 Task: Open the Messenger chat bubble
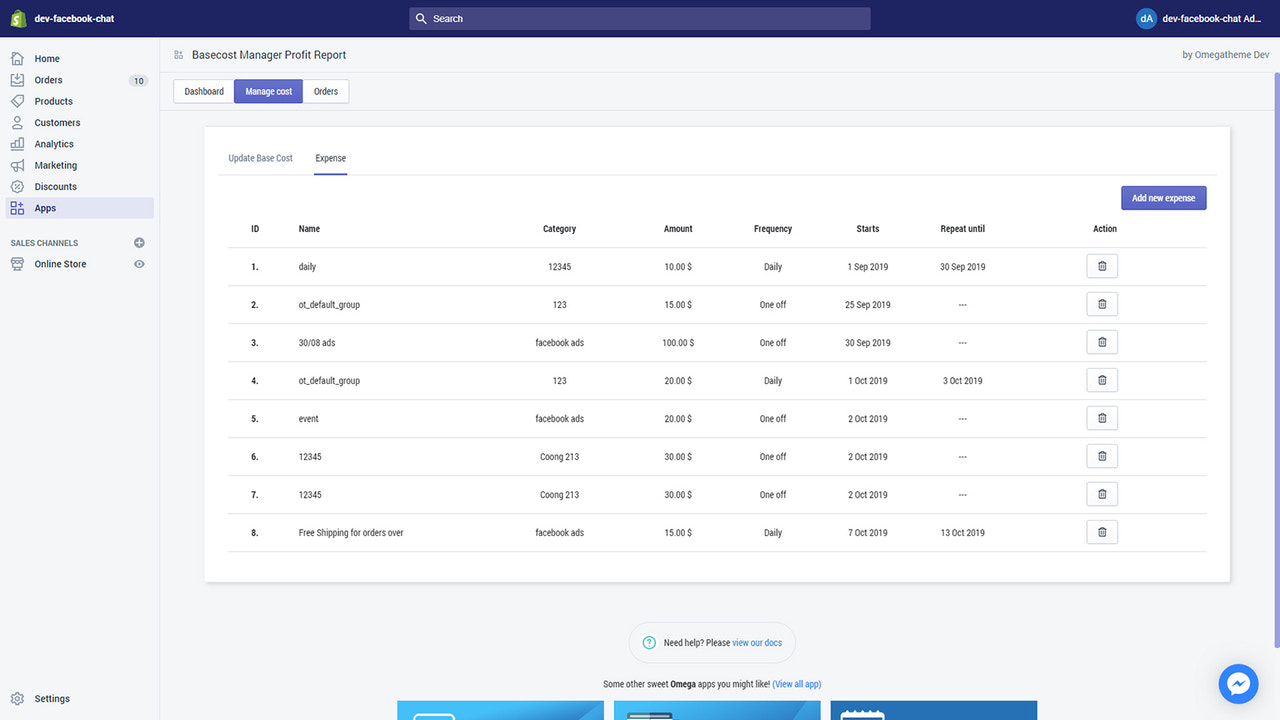coord(1238,684)
